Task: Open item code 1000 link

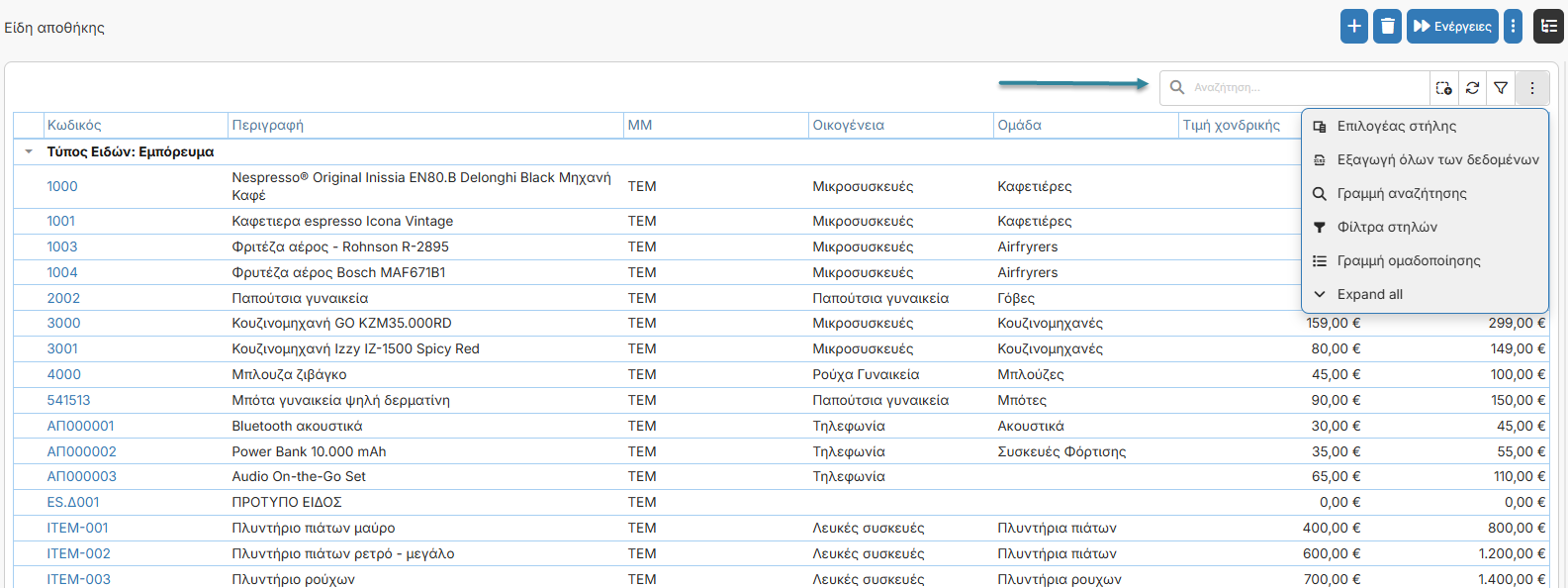Action: coord(62,186)
